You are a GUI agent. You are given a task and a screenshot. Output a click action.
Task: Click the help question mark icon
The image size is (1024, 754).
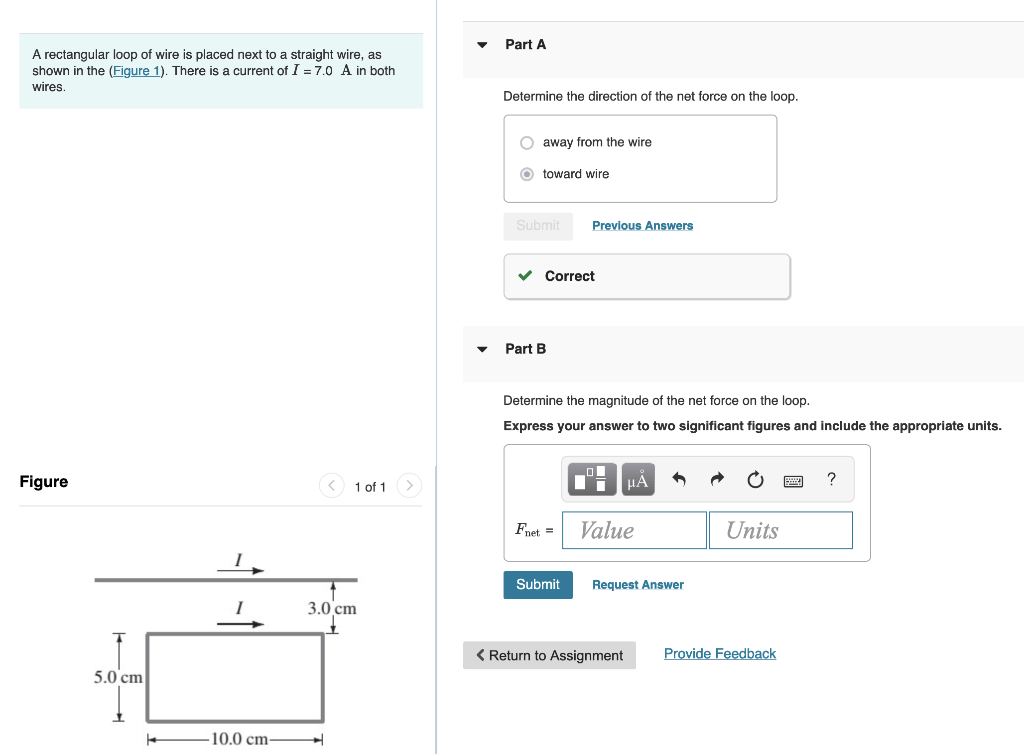coord(830,479)
